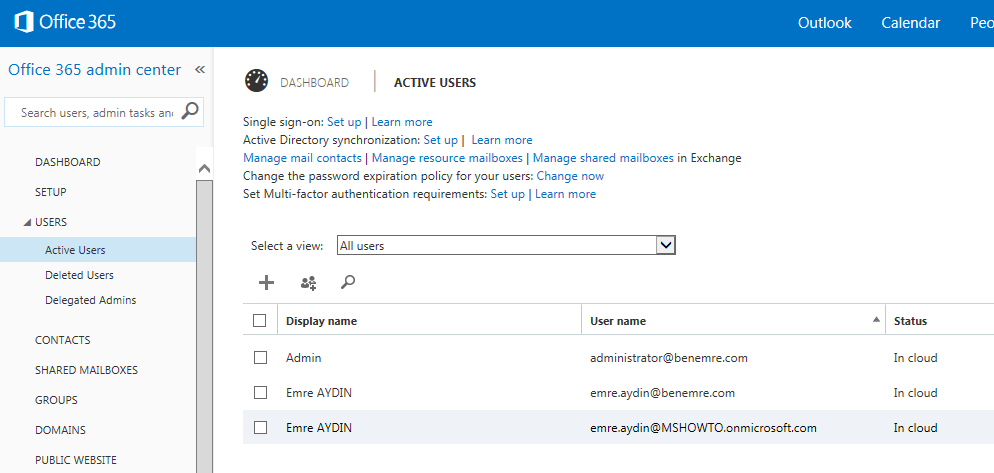994x473 pixels.
Task: Click the sidebar vertical scrollbar thumb
Action: coord(204,326)
